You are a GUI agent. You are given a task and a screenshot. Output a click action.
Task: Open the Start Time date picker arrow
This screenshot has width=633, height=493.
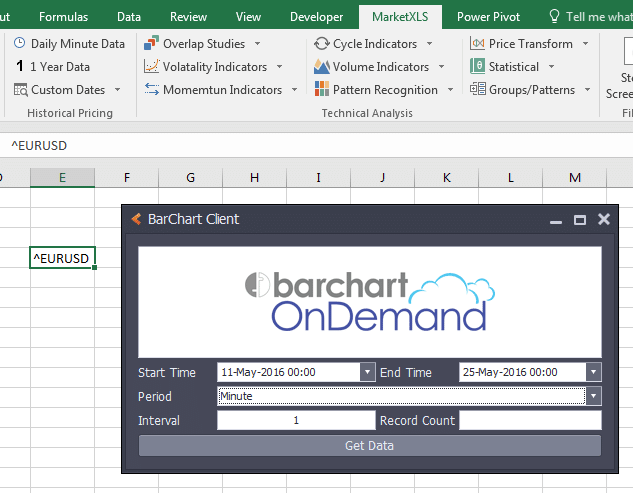tap(367, 372)
